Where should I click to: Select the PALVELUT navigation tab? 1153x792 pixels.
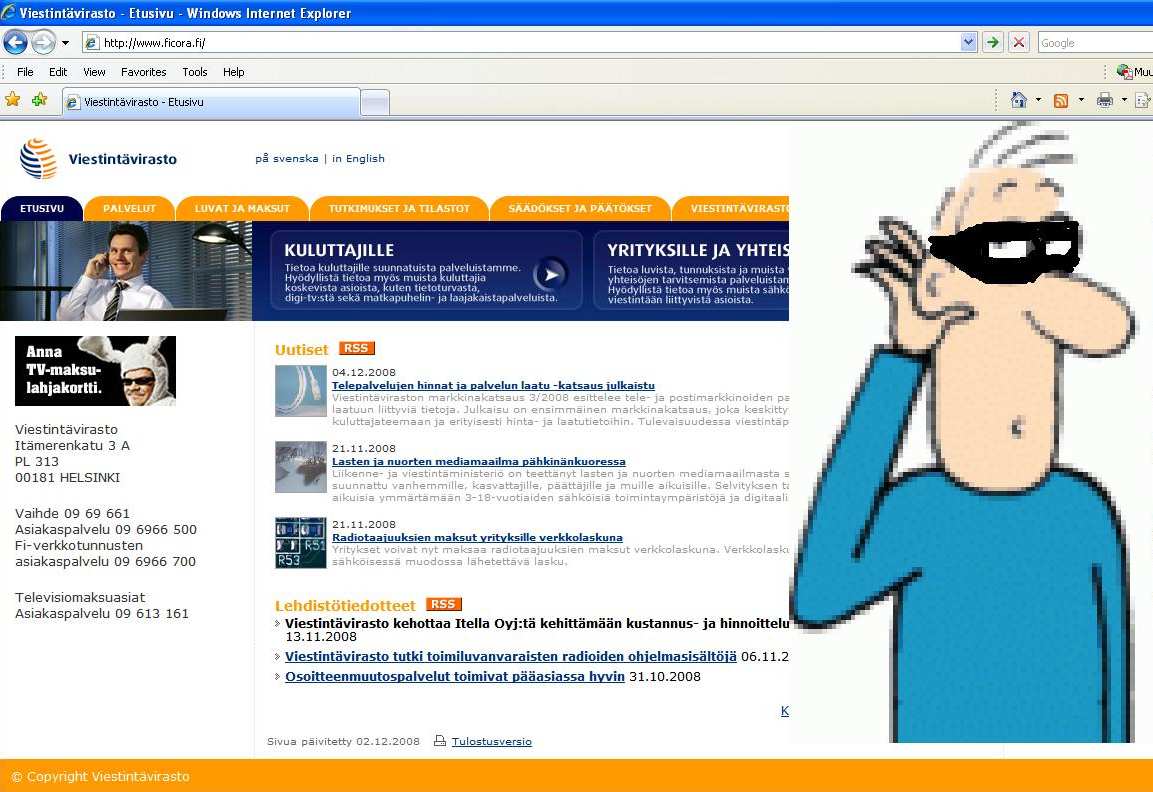tap(129, 208)
